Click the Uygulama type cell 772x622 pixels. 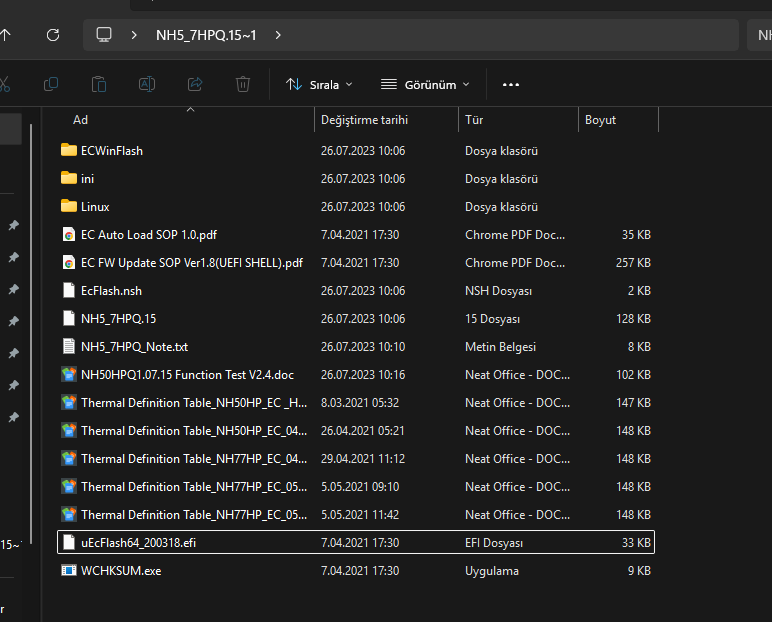[492, 571]
